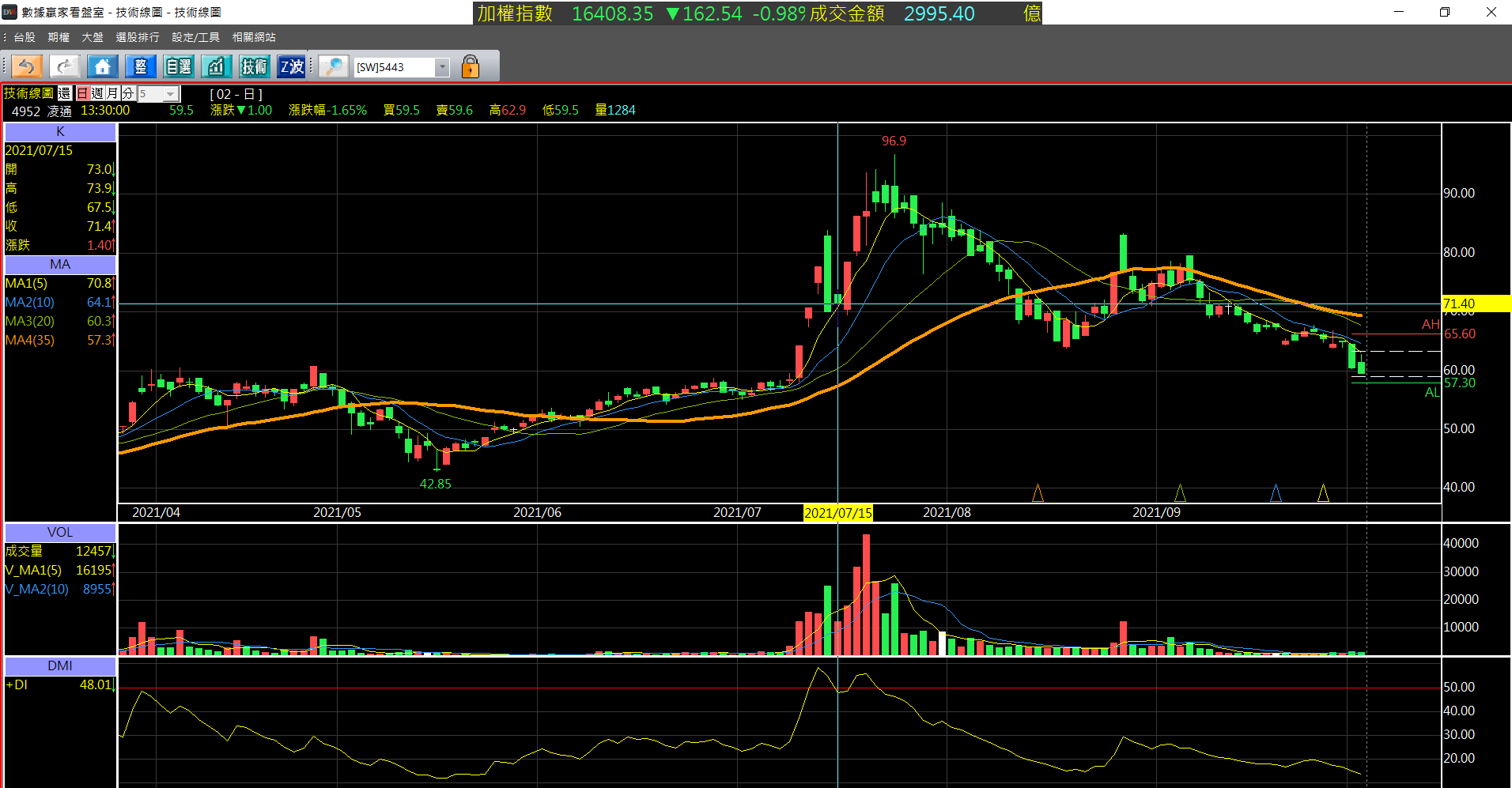Open the 相關網站 menu
The height and width of the screenshot is (788, 1512).
(254, 37)
